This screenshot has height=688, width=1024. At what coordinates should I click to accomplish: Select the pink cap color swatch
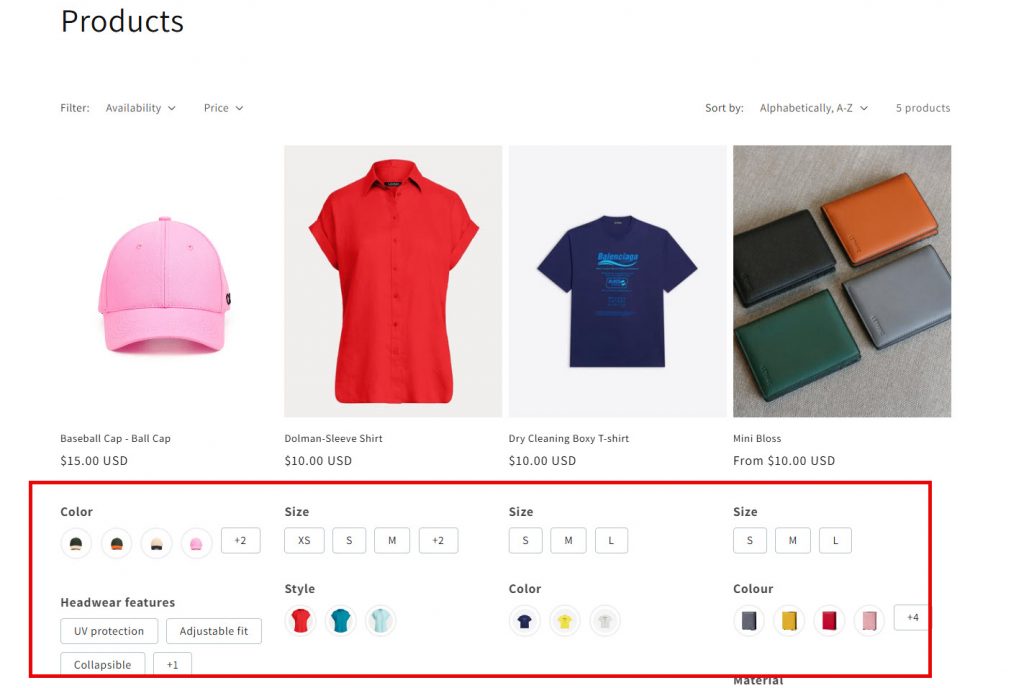(196, 543)
